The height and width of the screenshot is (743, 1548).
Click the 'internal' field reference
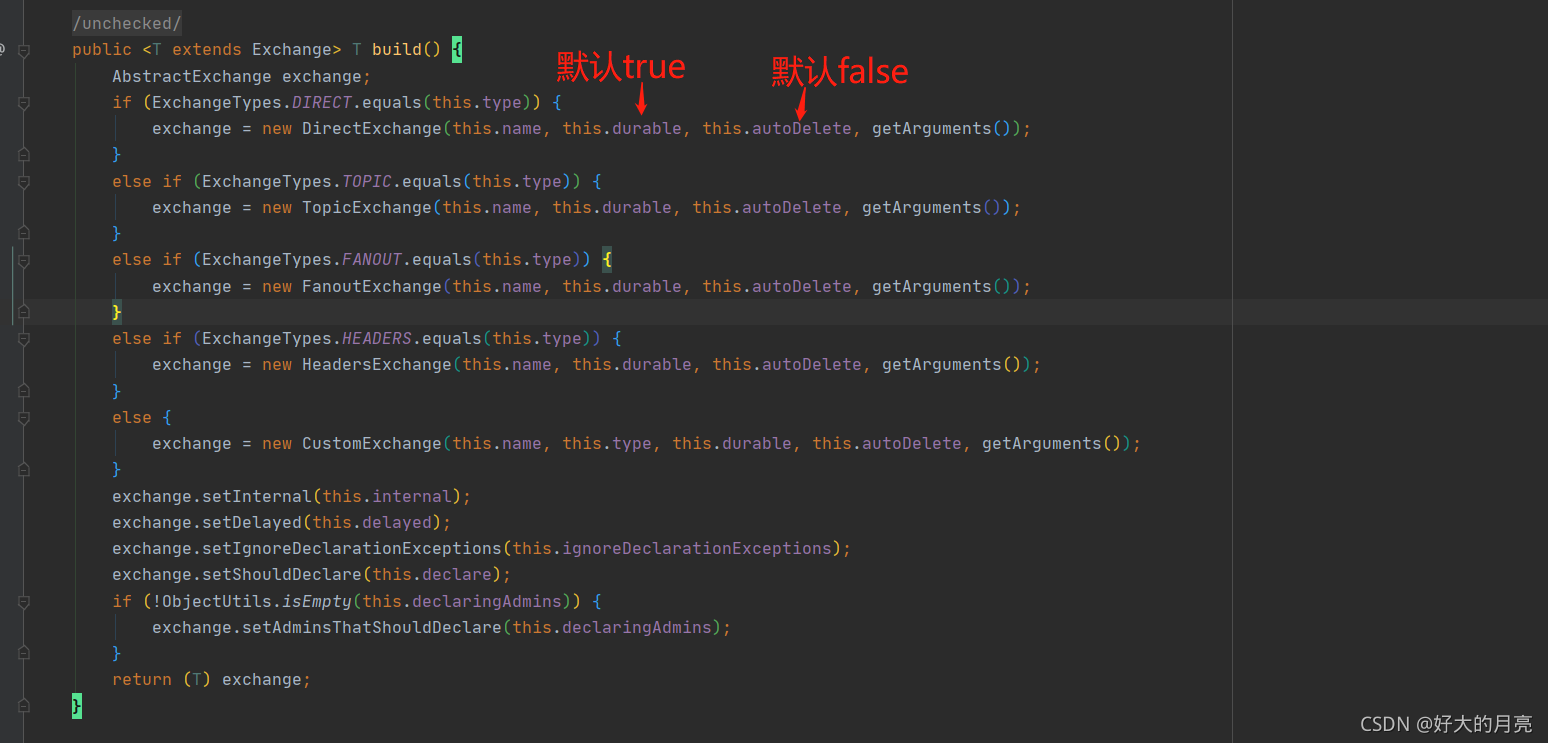point(412,496)
